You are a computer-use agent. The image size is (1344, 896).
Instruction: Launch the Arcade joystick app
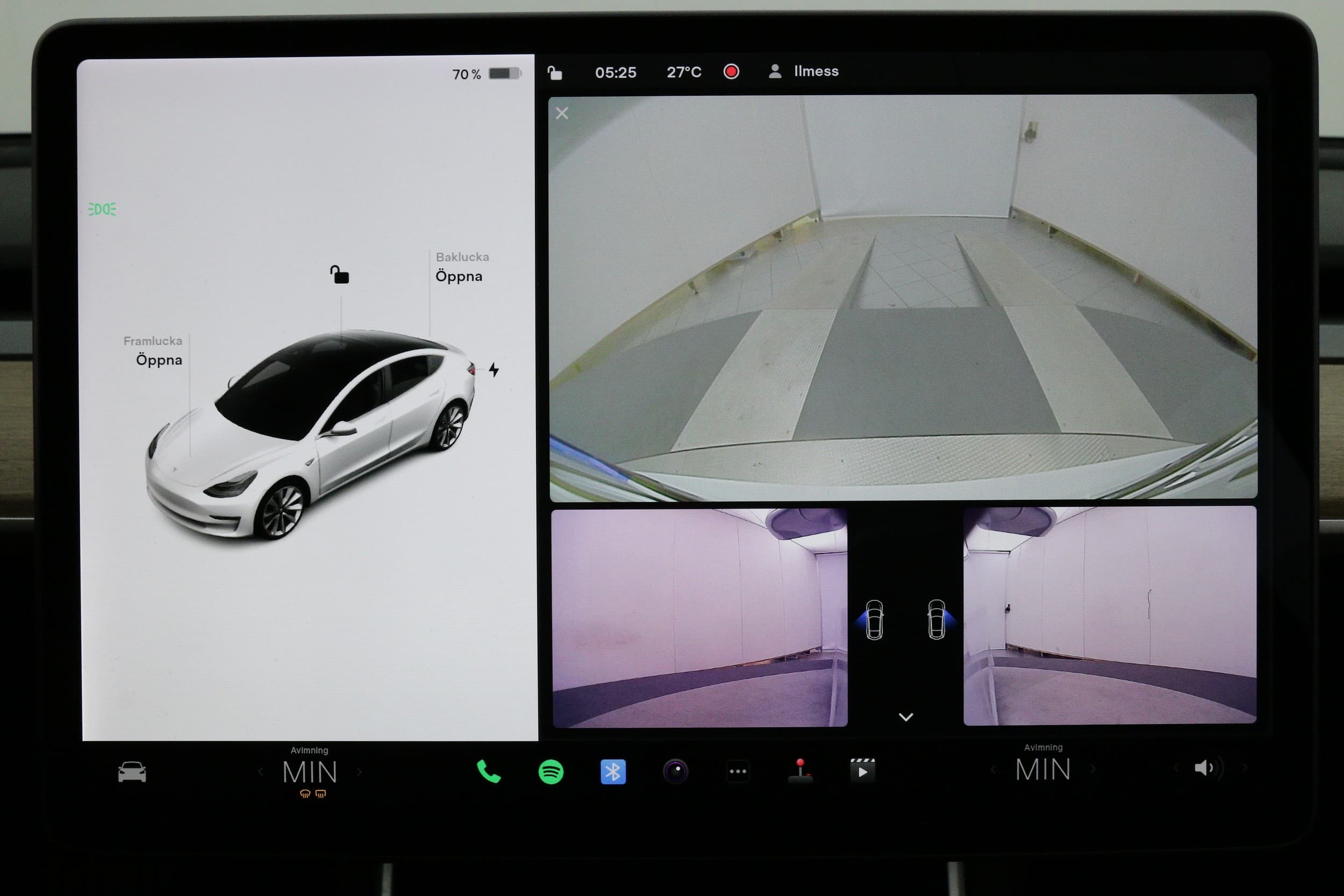point(800,770)
